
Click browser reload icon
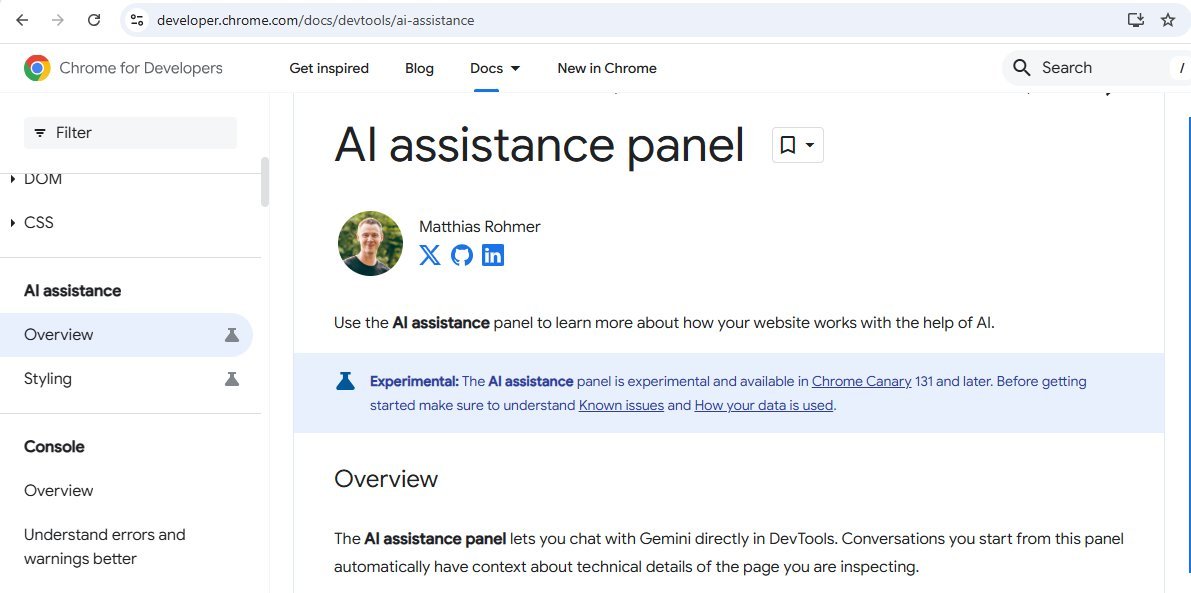(x=94, y=20)
